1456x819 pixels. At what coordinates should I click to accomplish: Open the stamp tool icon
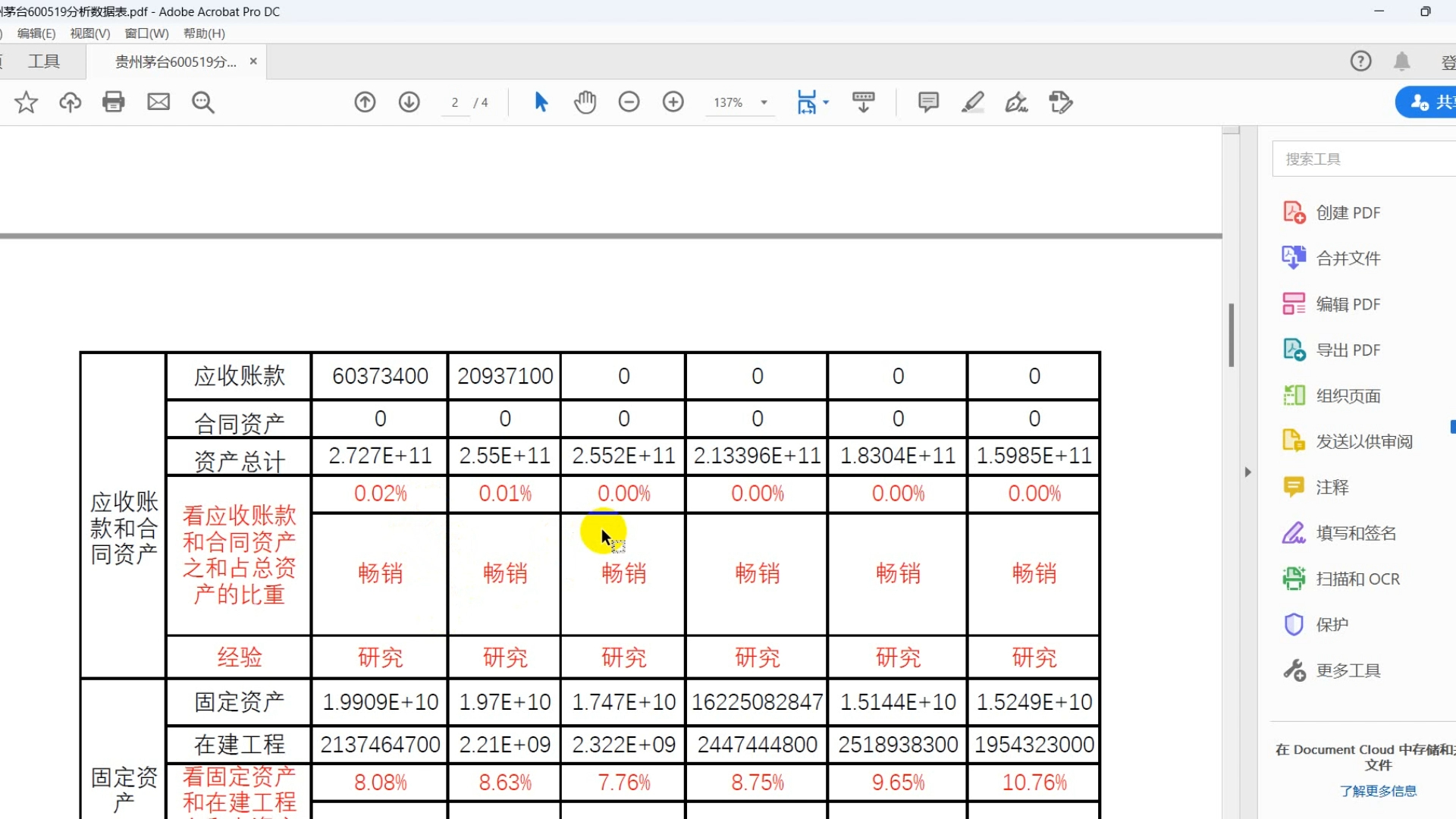click(x=1060, y=102)
